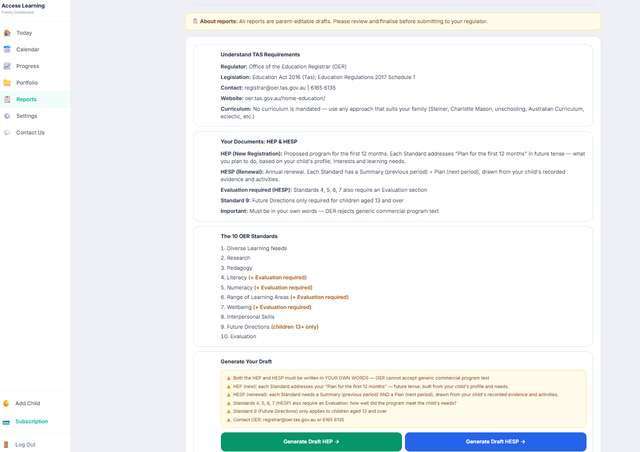Click the Progress chart icon
The width and height of the screenshot is (640, 452).
point(7,66)
